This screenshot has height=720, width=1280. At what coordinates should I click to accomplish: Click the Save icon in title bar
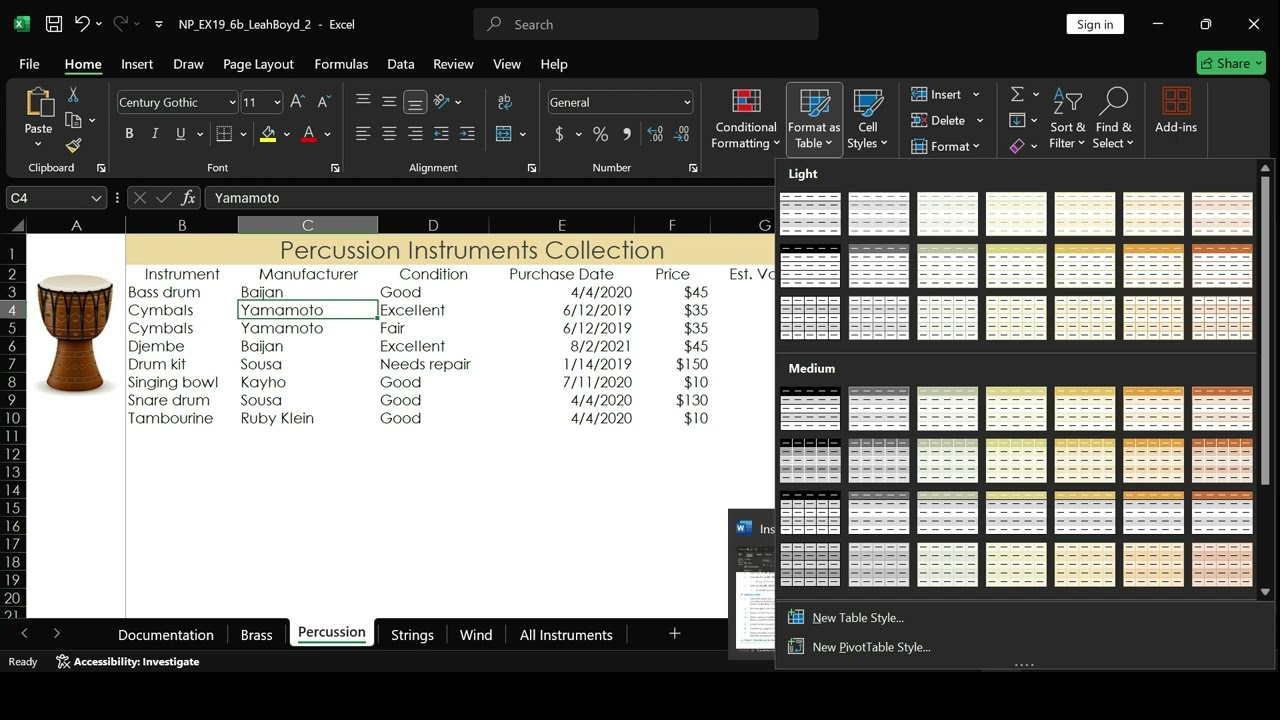[x=54, y=24]
